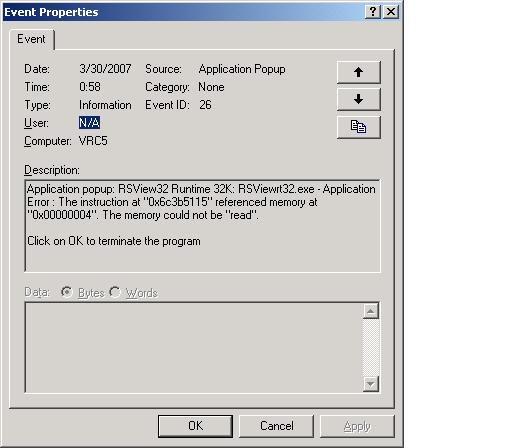Click the Event ID value 26
The width and height of the screenshot is (512, 448).
tap(205, 105)
